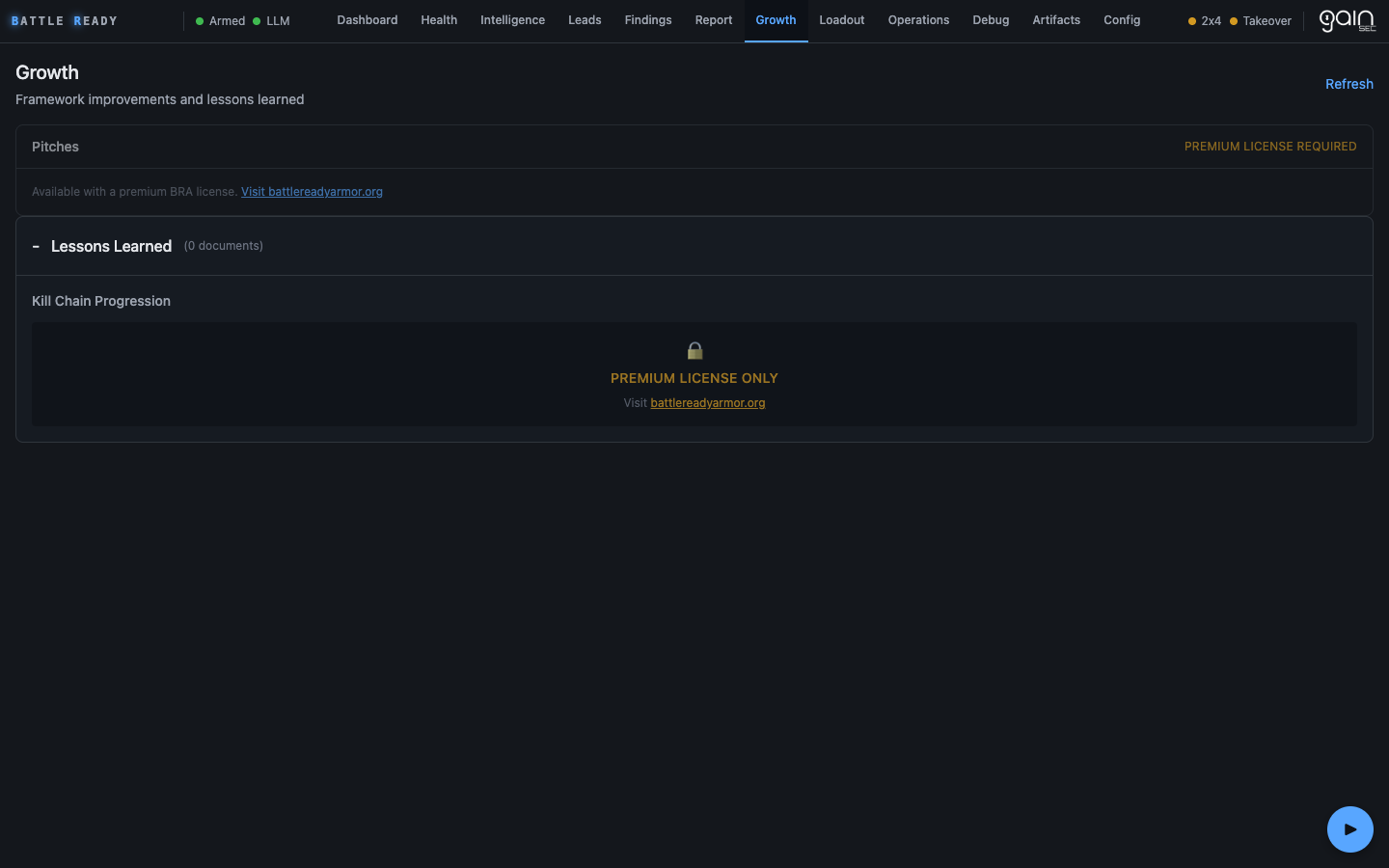The image size is (1389, 868).
Task: Click the PREMIUM LICENSE ONLY text
Action: tap(694, 378)
